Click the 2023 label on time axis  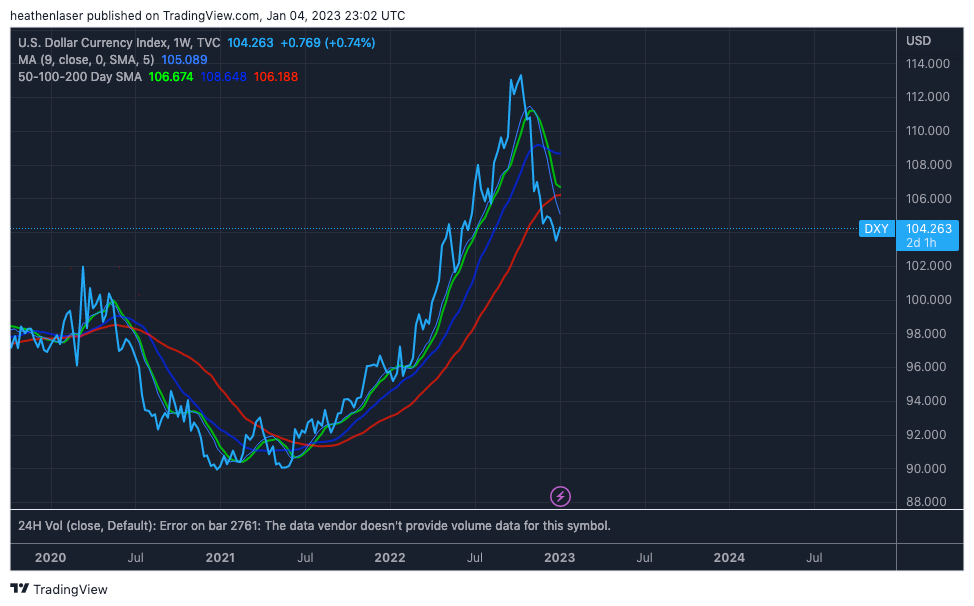[560, 558]
